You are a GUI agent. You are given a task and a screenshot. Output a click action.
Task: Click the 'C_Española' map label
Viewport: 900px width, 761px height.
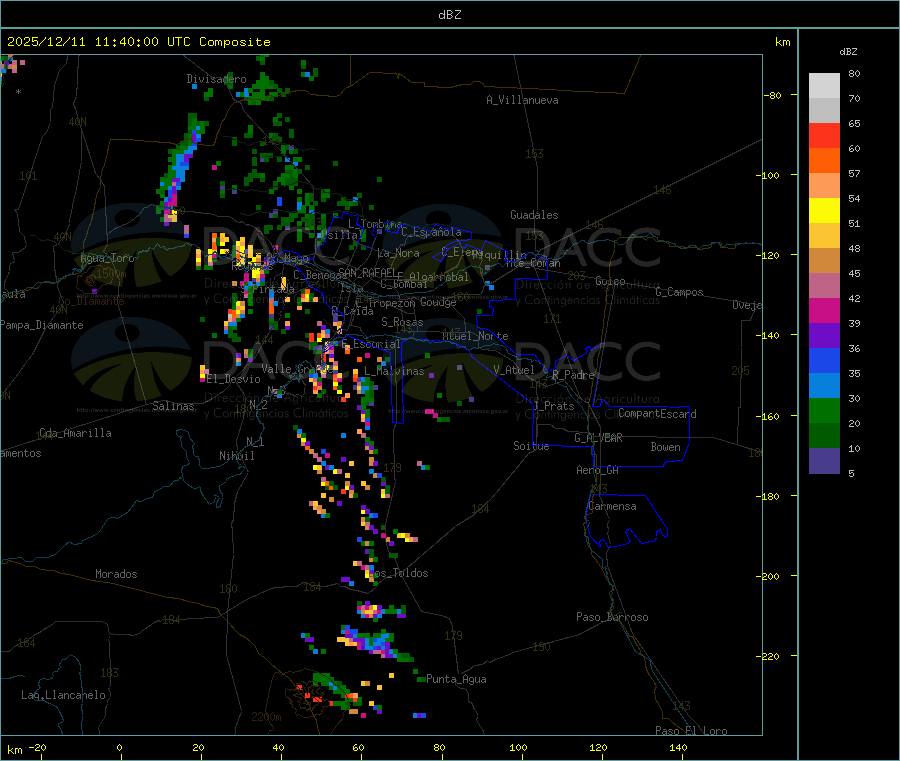[x=431, y=232]
